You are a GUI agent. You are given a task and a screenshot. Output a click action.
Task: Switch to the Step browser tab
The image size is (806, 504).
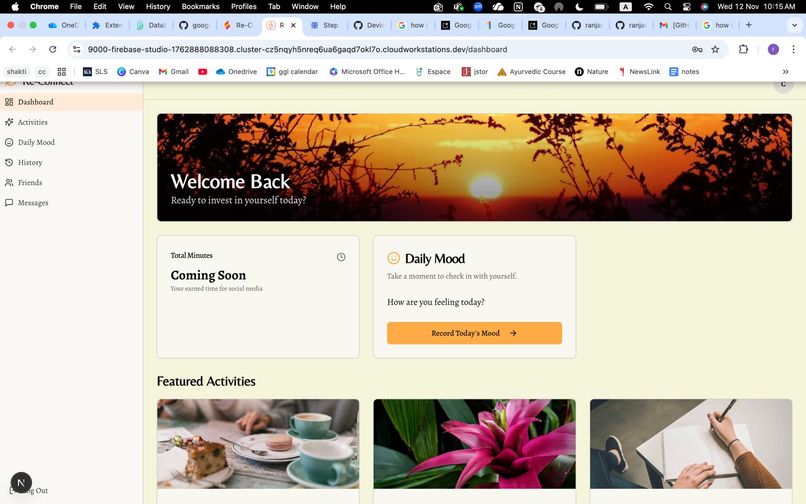tap(325, 25)
